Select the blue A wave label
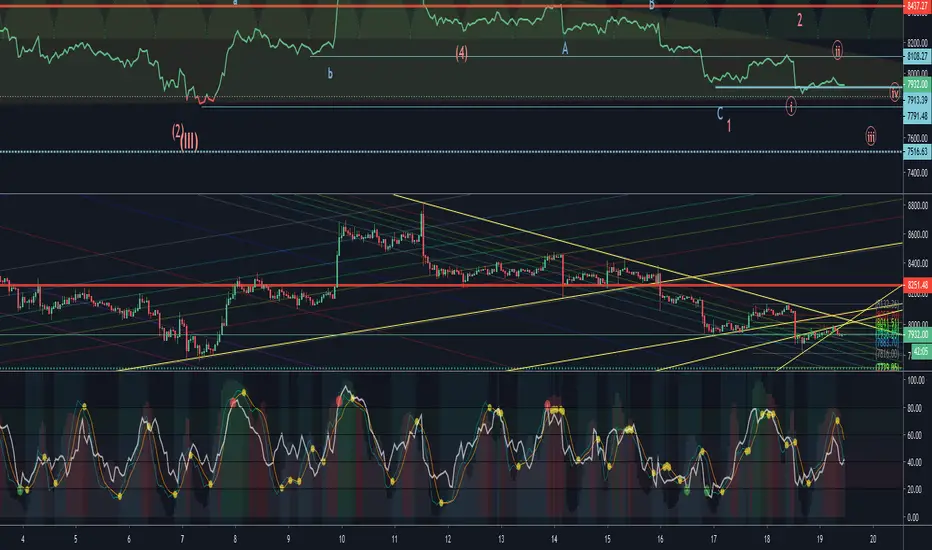The width and height of the screenshot is (932, 550). pos(565,47)
